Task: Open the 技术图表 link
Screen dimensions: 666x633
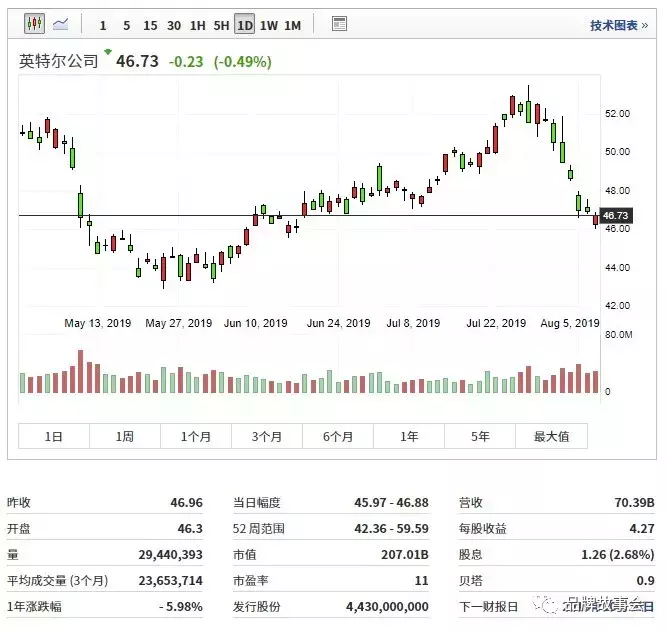Action: click(x=619, y=25)
